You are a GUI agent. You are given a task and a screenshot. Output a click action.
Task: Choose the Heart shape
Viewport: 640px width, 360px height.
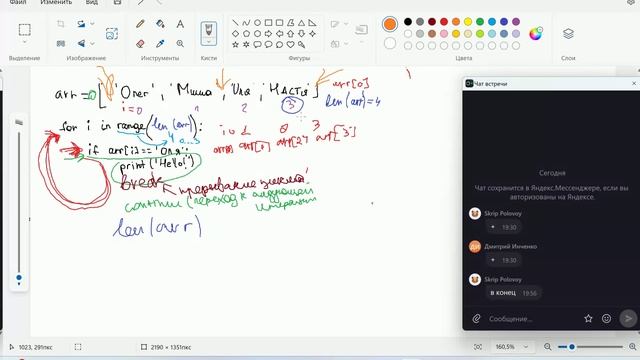click(290, 44)
